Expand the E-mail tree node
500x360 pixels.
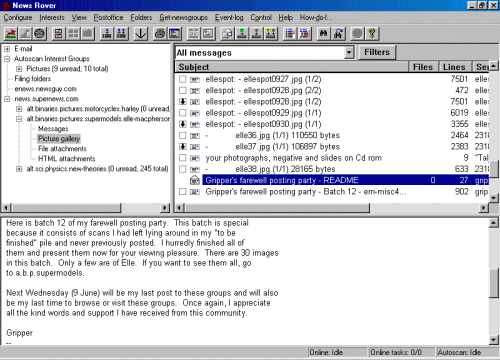(x=7, y=49)
